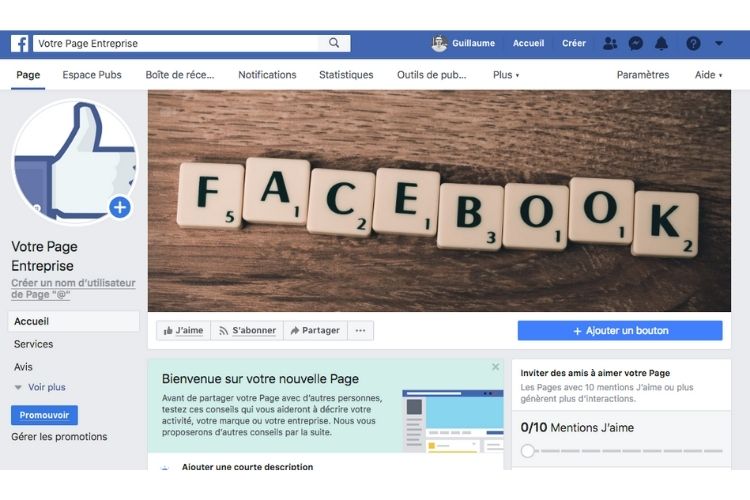Open the Espace Pubs tab
This screenshot has width=750, height=500.
pos(92,75)
